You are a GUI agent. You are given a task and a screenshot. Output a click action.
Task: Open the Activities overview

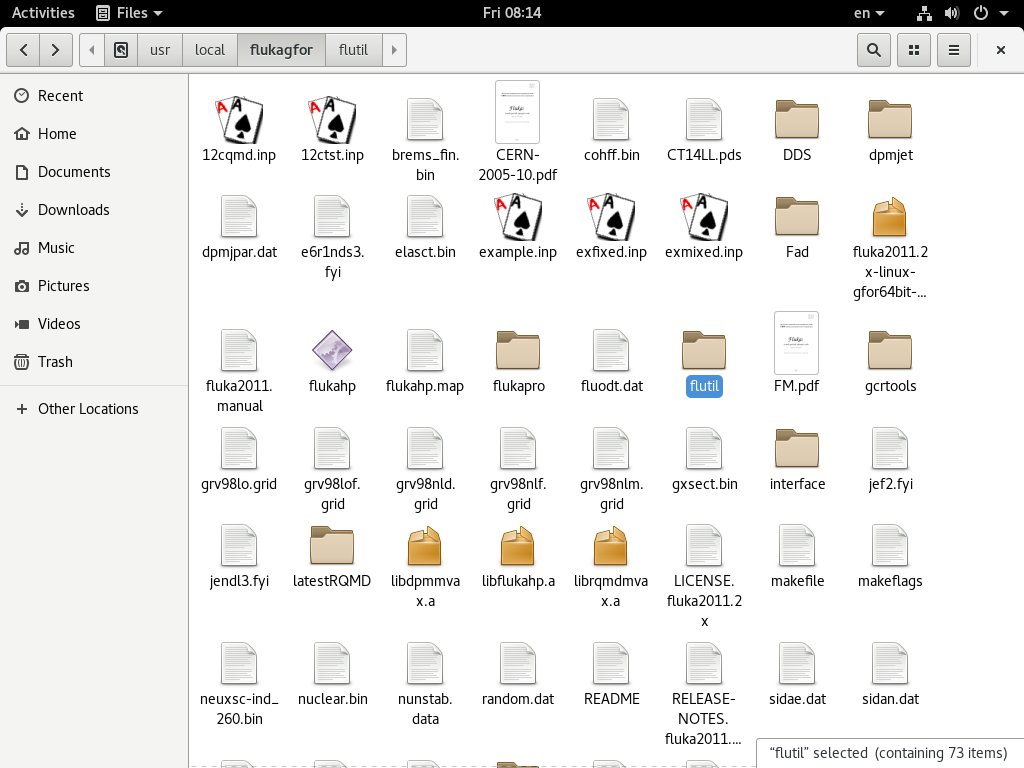[43, 13]
